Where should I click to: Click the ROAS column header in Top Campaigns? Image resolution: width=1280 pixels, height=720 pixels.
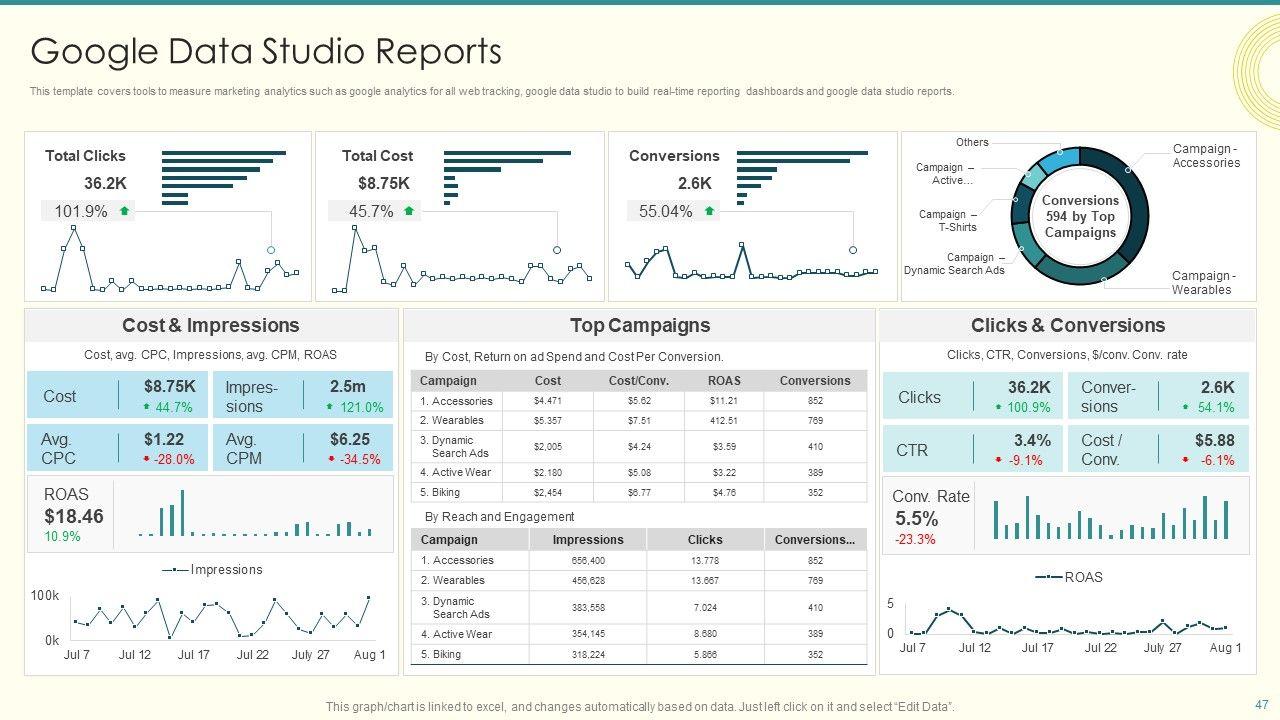[724, 381]
